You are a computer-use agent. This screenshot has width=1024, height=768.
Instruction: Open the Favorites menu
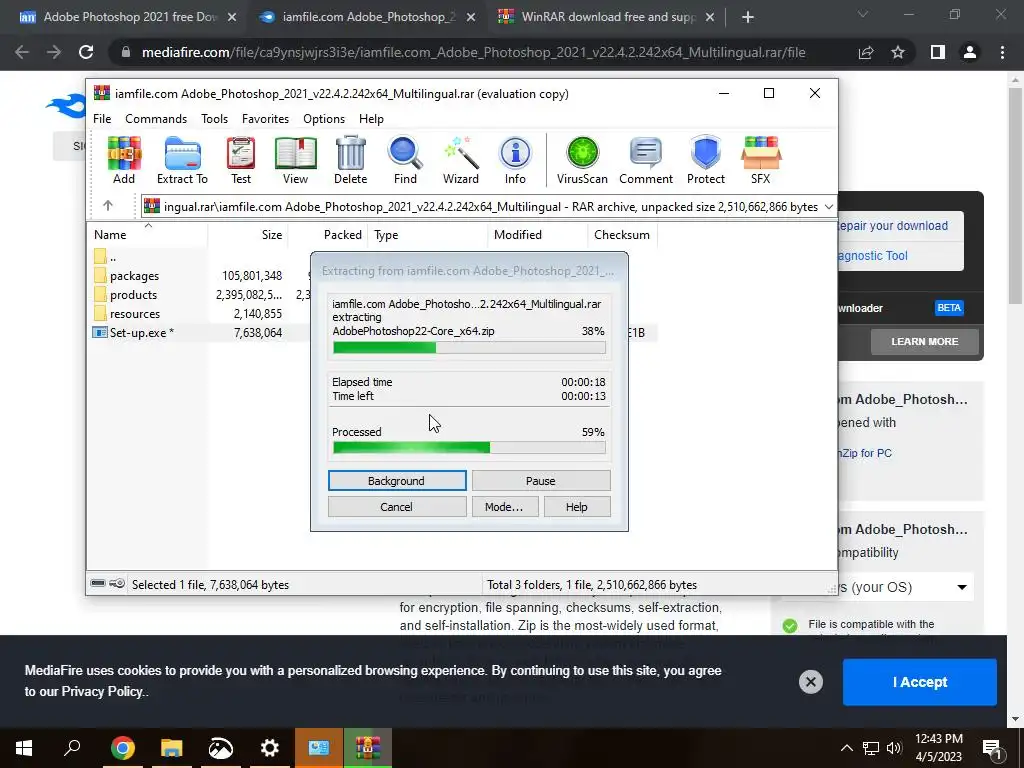[265, 119]
